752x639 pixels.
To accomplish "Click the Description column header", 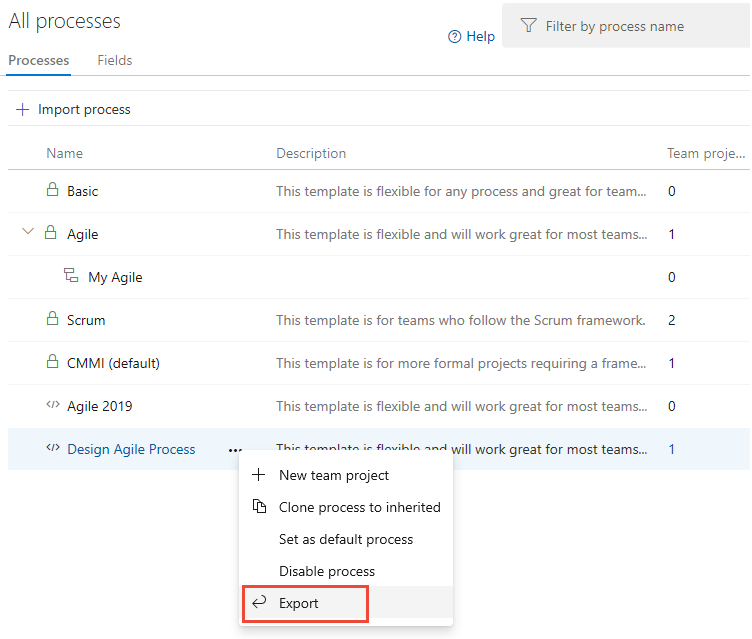I will tap(311, 154).
